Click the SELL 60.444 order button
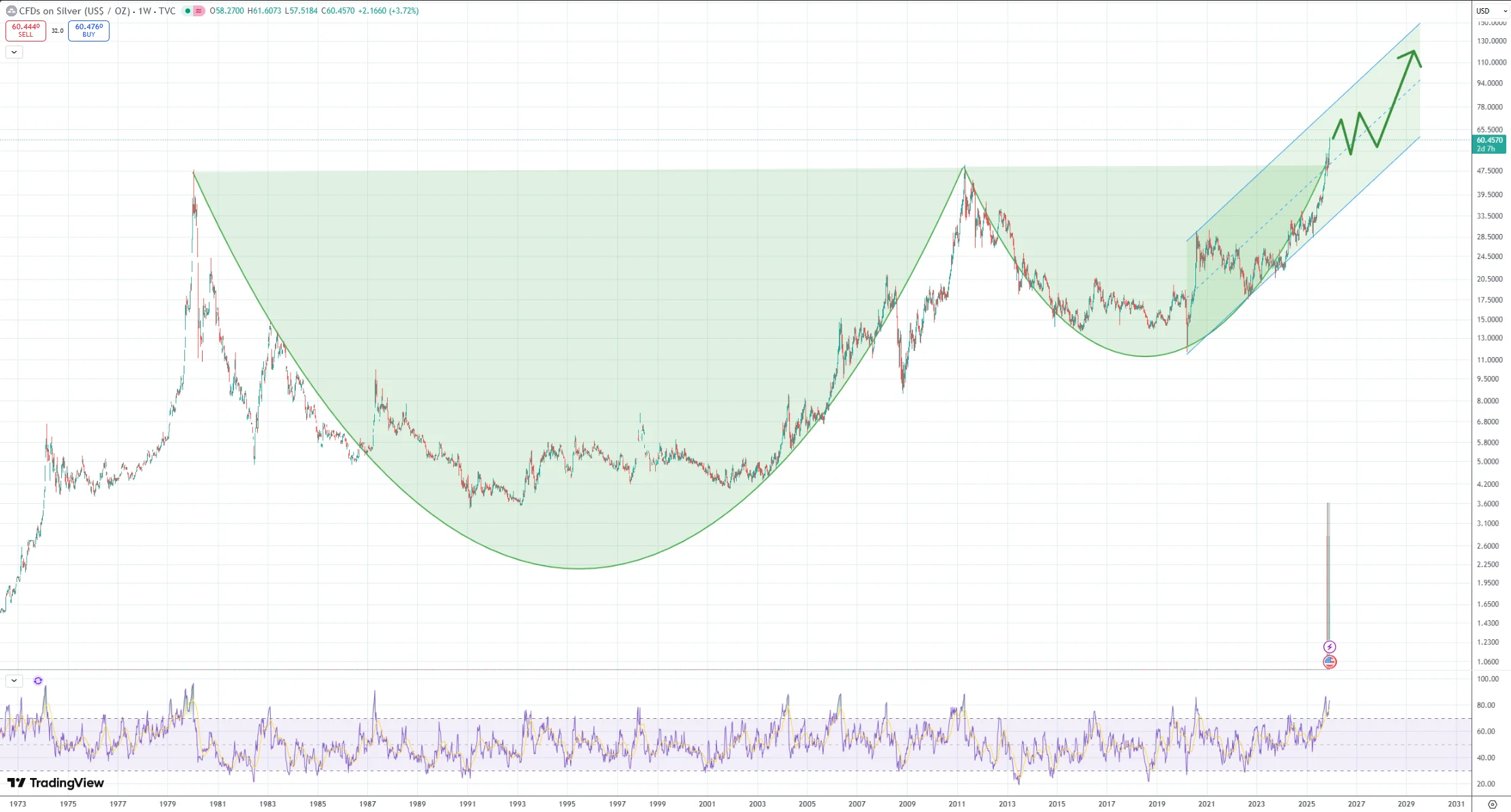Viewport: 1511px width, 812px height. [25, 31]
